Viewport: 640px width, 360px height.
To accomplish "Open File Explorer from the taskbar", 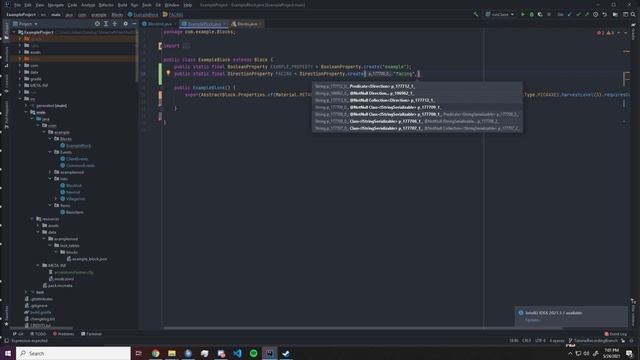I will coord(172,353).
